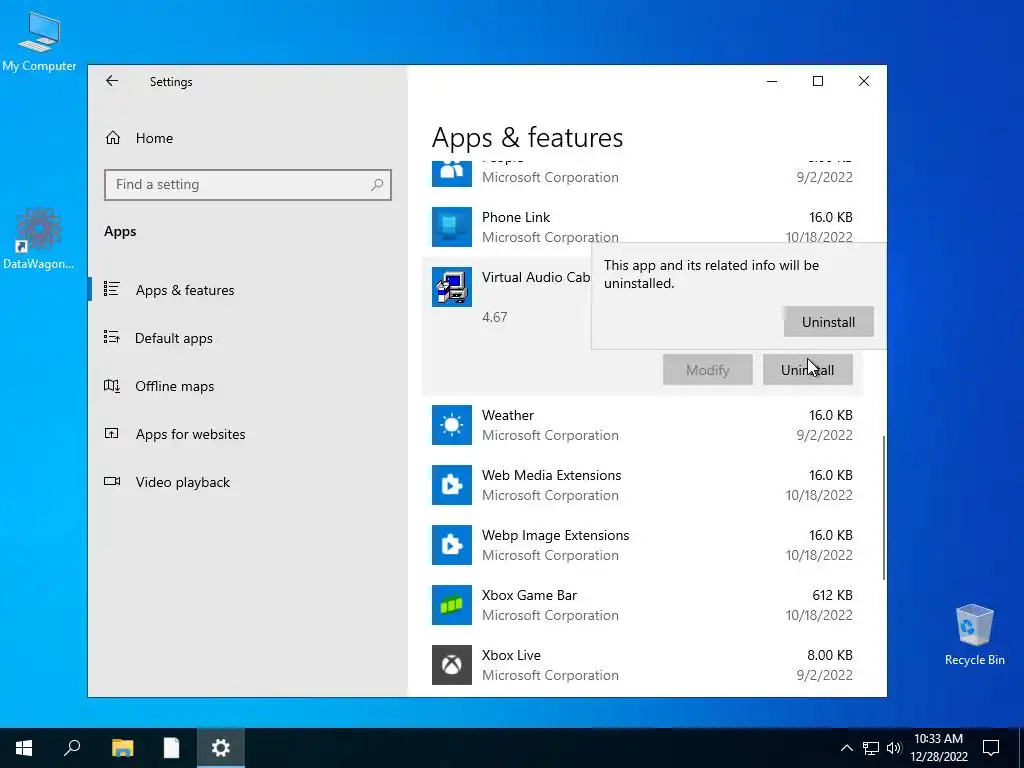Open Default apps page

[x=174, y=338]
